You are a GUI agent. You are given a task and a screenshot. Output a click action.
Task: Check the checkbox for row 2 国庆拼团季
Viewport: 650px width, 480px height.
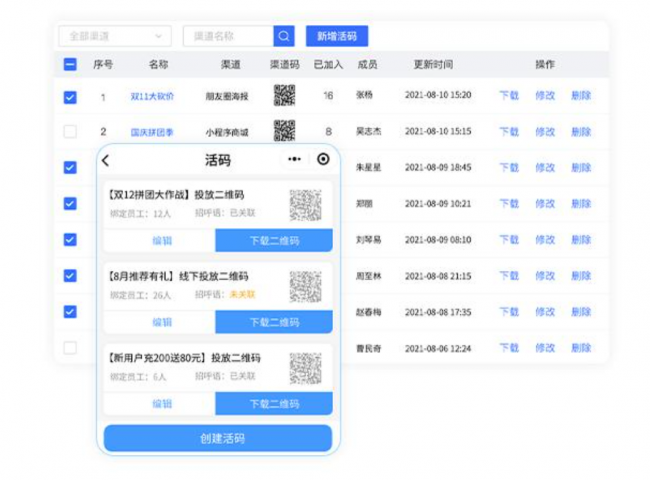coord(70,132)
